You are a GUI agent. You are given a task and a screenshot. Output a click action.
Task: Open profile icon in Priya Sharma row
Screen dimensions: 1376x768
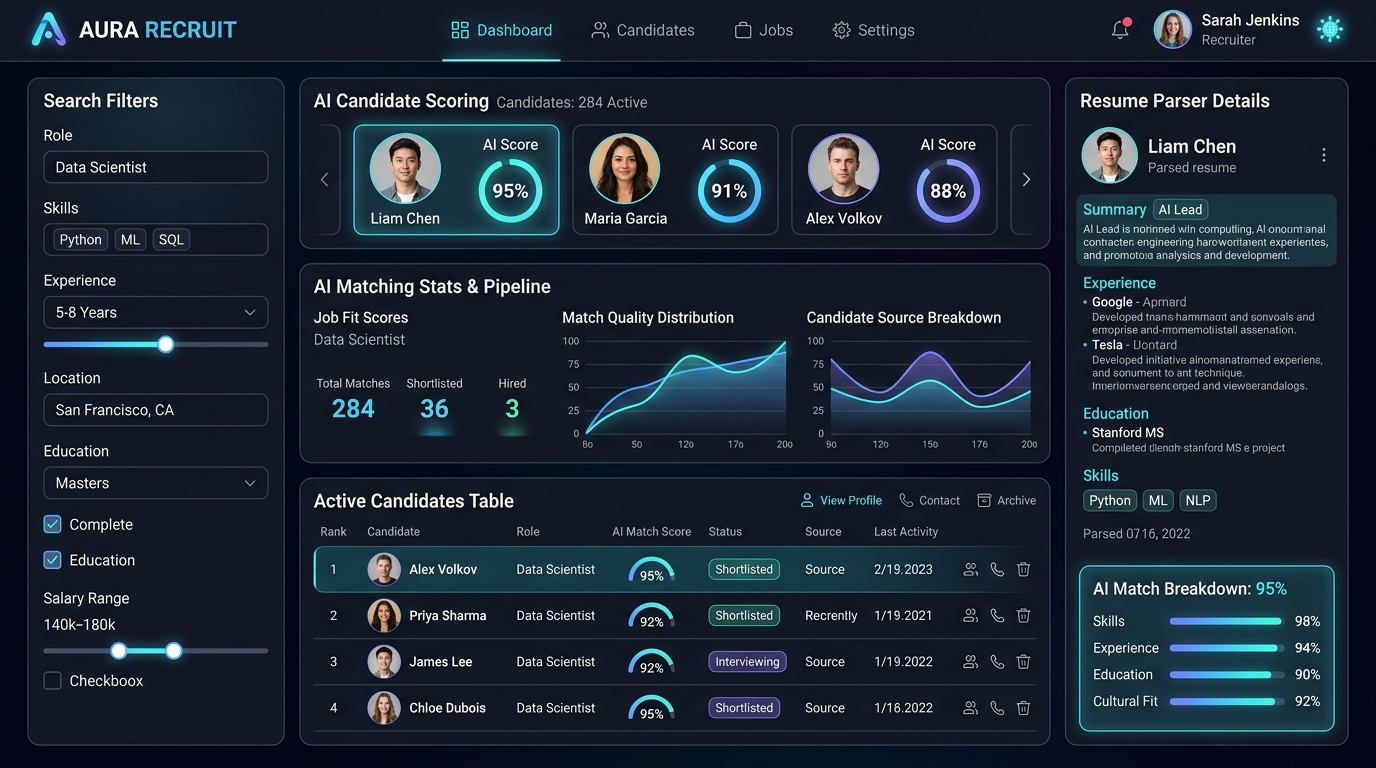click(x=970, y=615)
